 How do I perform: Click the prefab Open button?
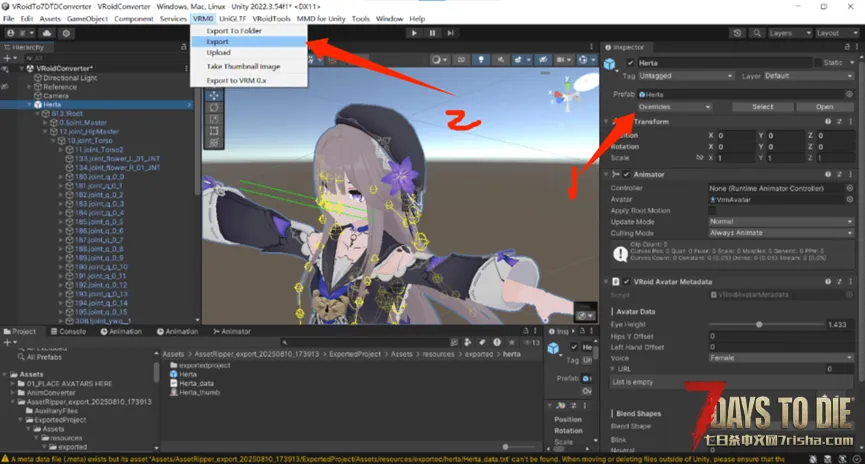click(824, 107)
